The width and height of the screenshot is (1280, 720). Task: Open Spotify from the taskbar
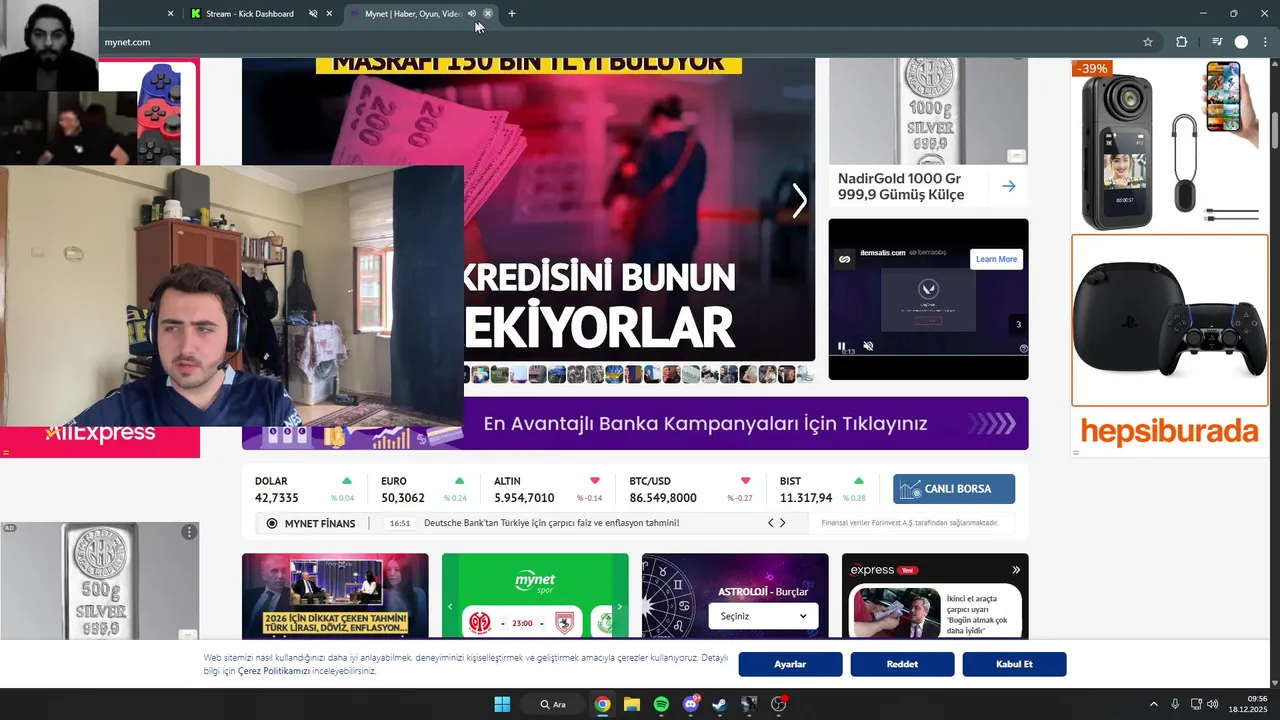661,704
